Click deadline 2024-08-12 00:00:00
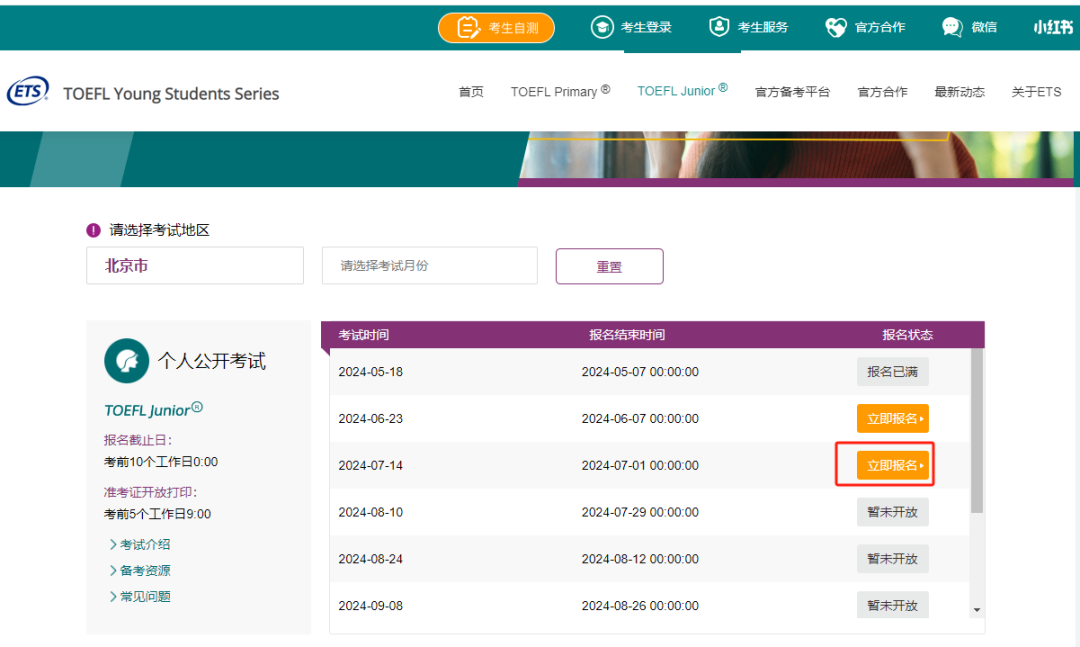The image size is (1080, 647). point(640,559)
